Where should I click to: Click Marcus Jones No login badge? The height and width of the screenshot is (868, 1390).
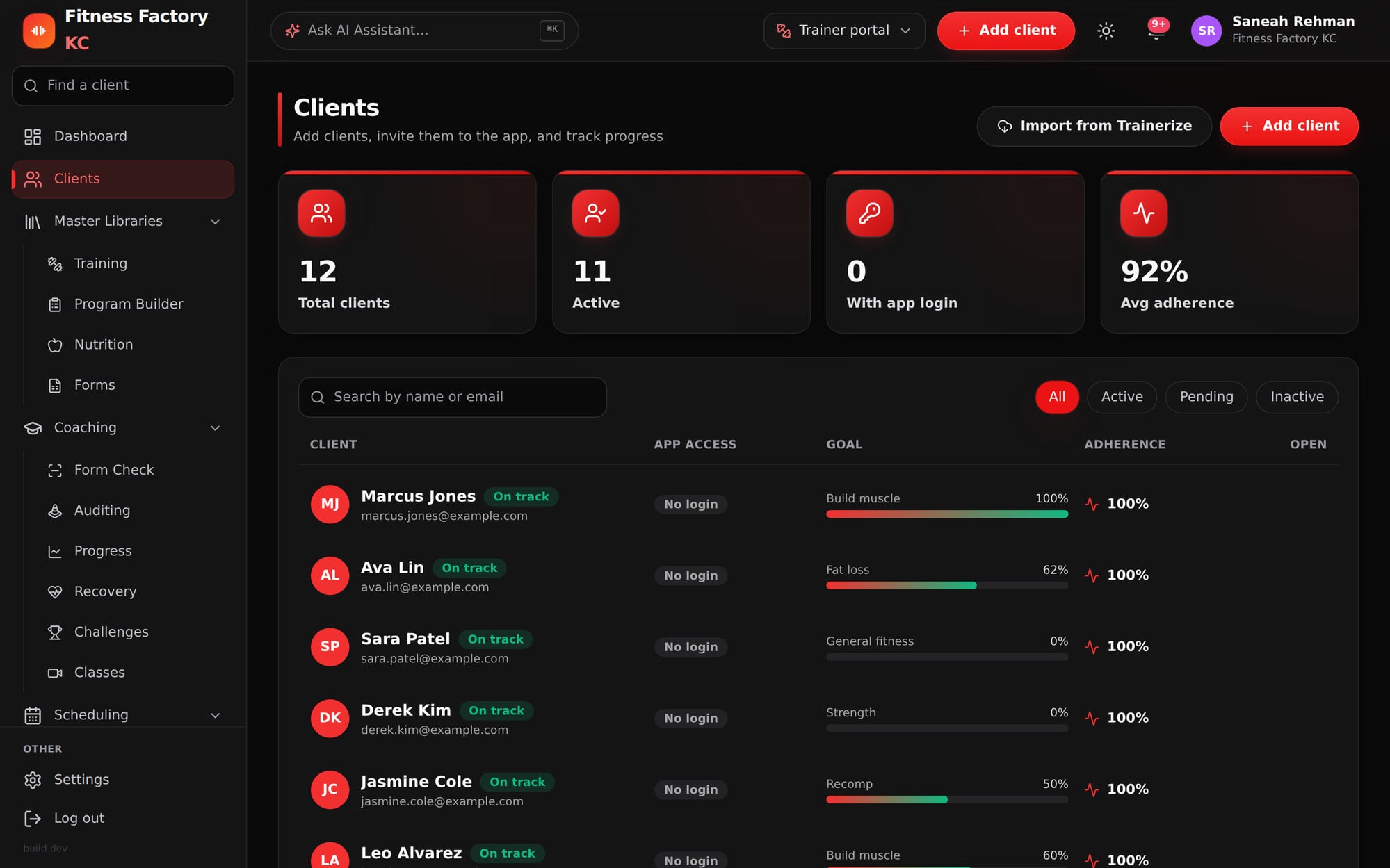[690, 505]
